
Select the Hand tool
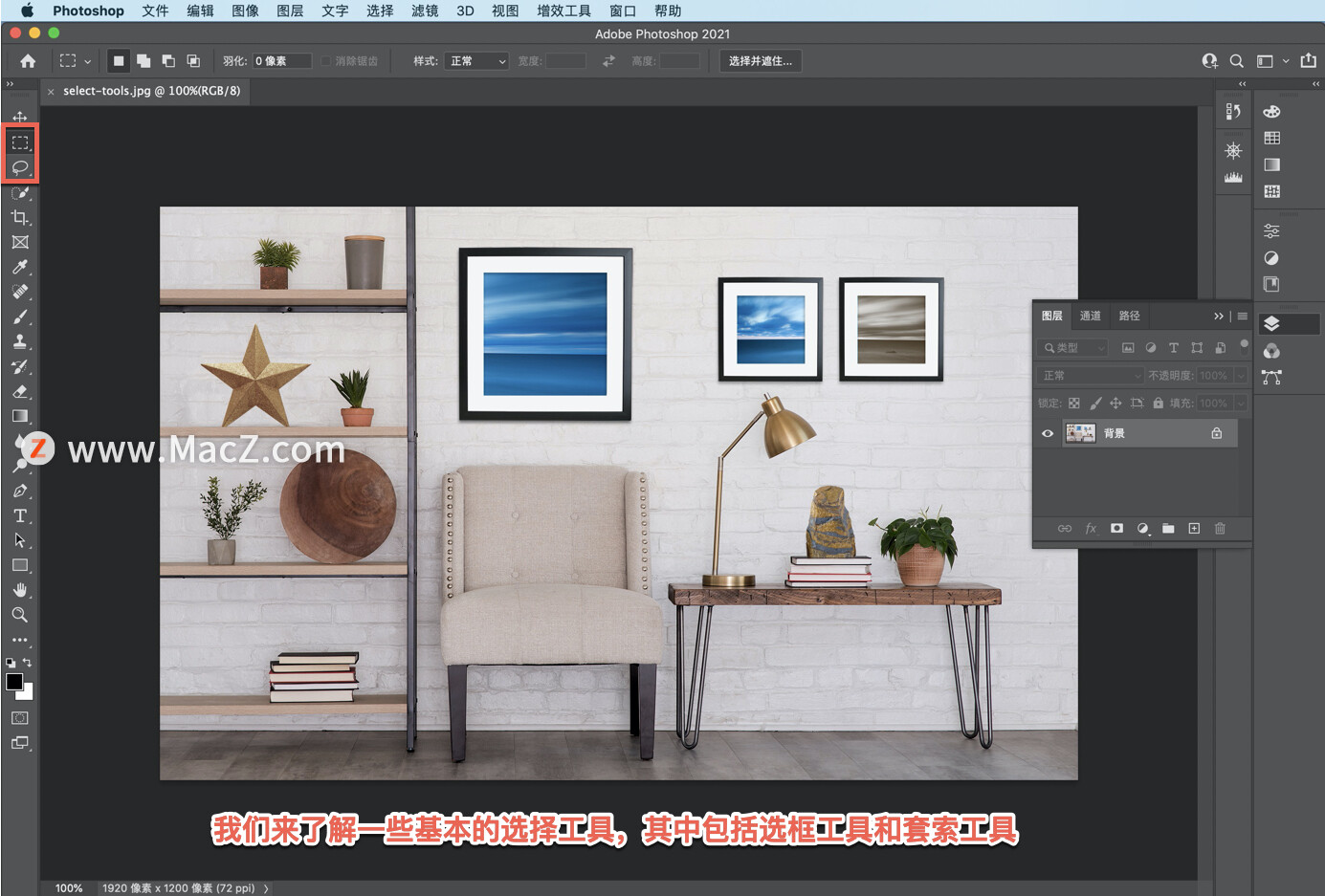[x=20, y=590]
